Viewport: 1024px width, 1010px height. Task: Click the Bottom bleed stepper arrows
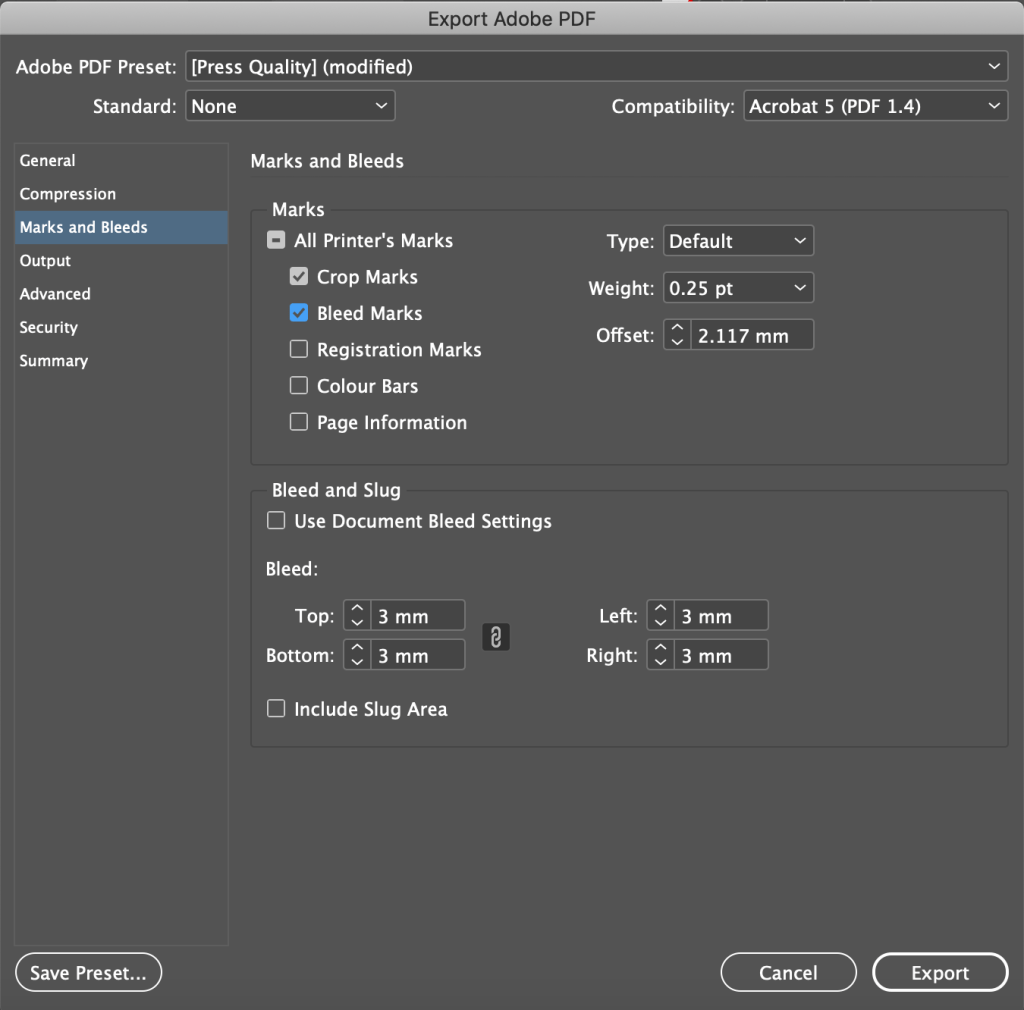point(357,656)
